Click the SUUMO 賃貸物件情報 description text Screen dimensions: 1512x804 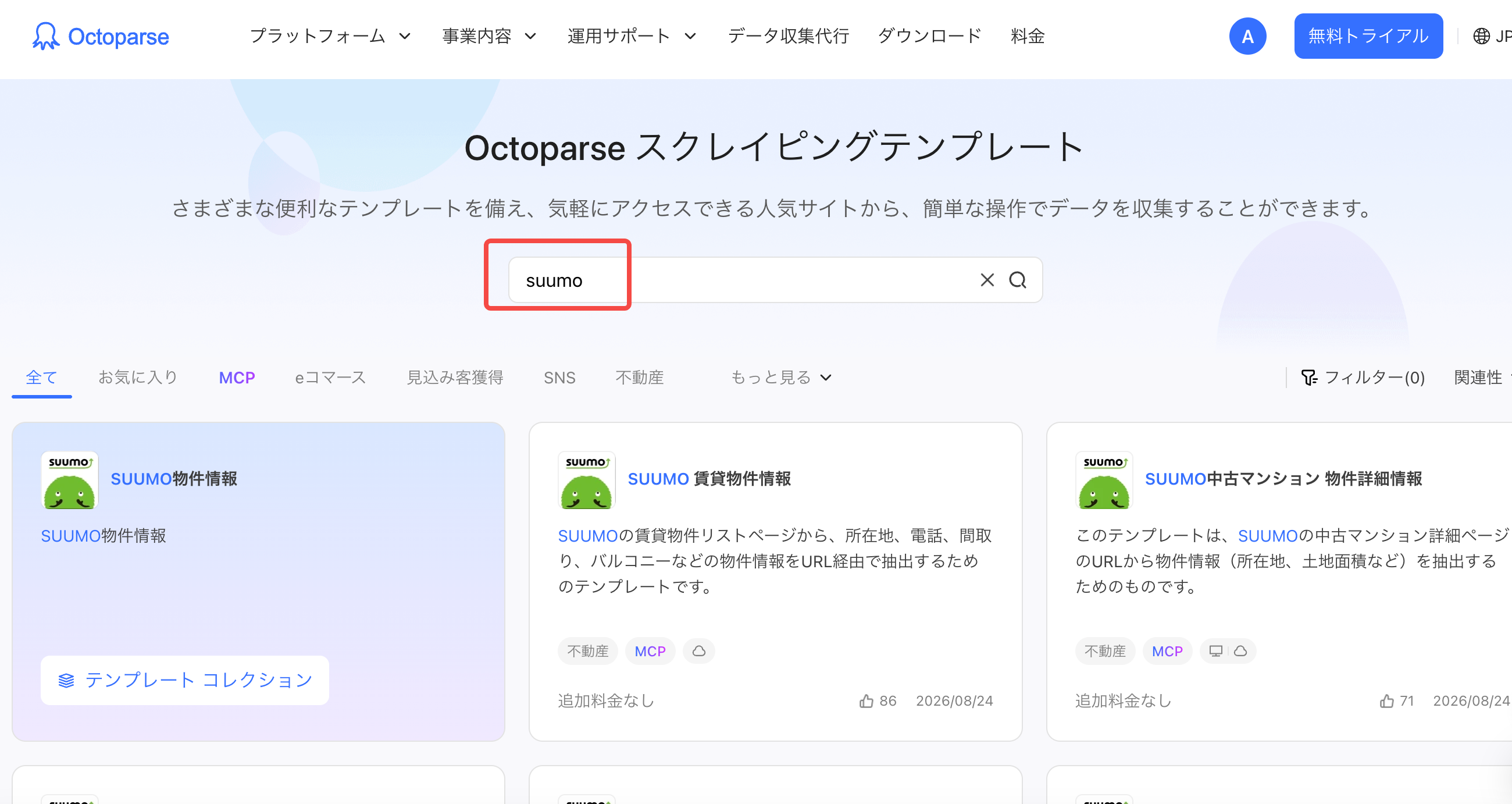coord(775,561)
